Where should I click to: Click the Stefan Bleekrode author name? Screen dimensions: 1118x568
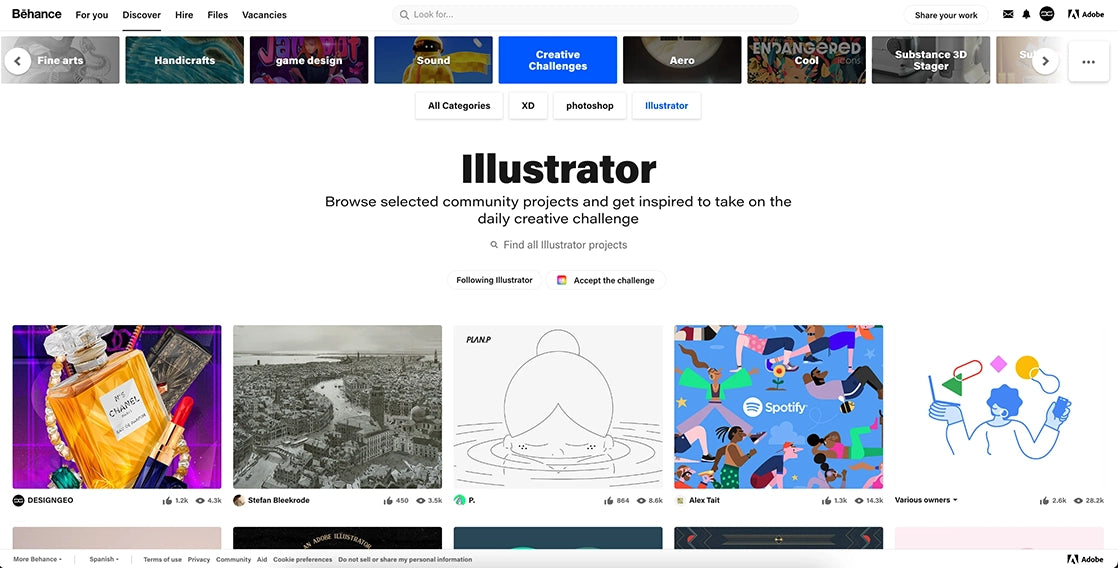tap(279, 500)
